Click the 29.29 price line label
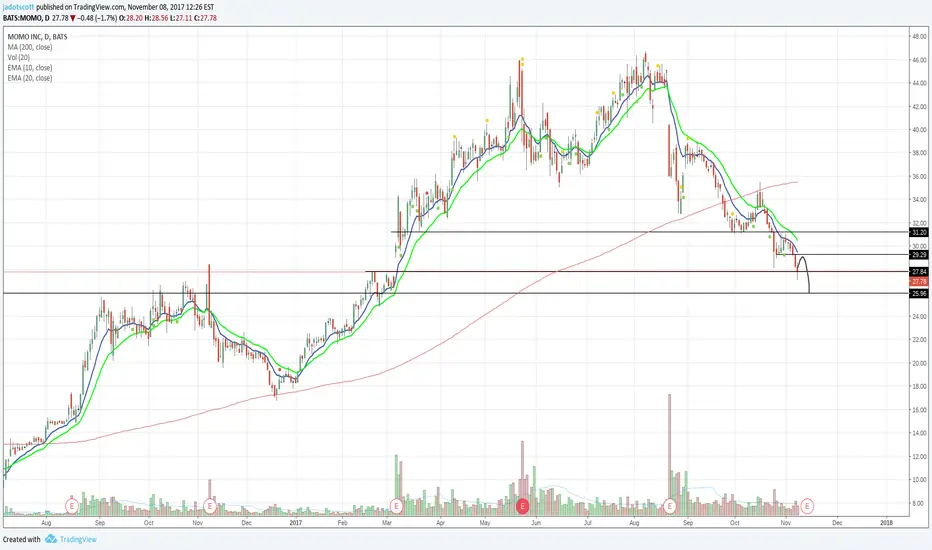This screenshot has height=550, width=932. click(919, 254)
